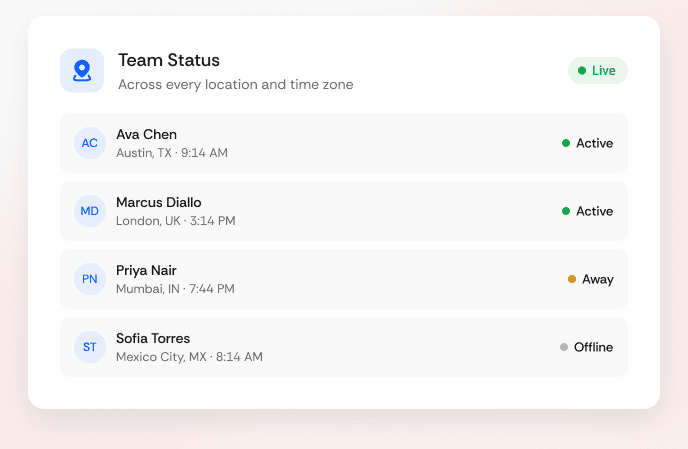Click the Live status badge
This screenshot has height=449, width=688.
(x=598, y=70)
